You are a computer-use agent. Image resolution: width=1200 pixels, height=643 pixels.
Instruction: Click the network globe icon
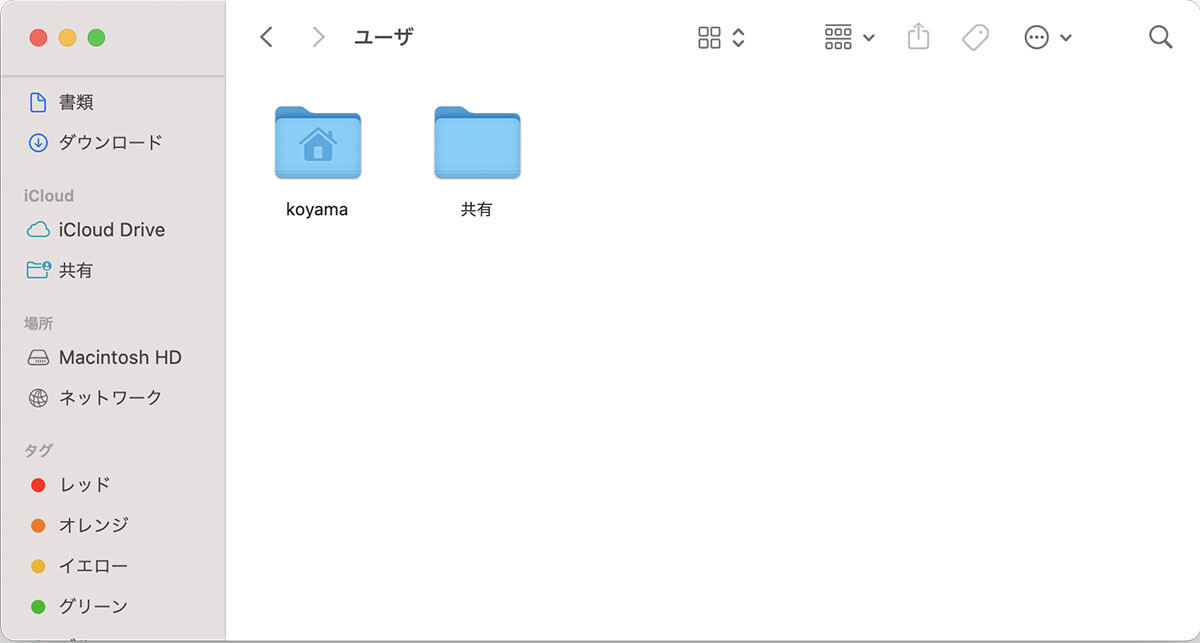38,398
